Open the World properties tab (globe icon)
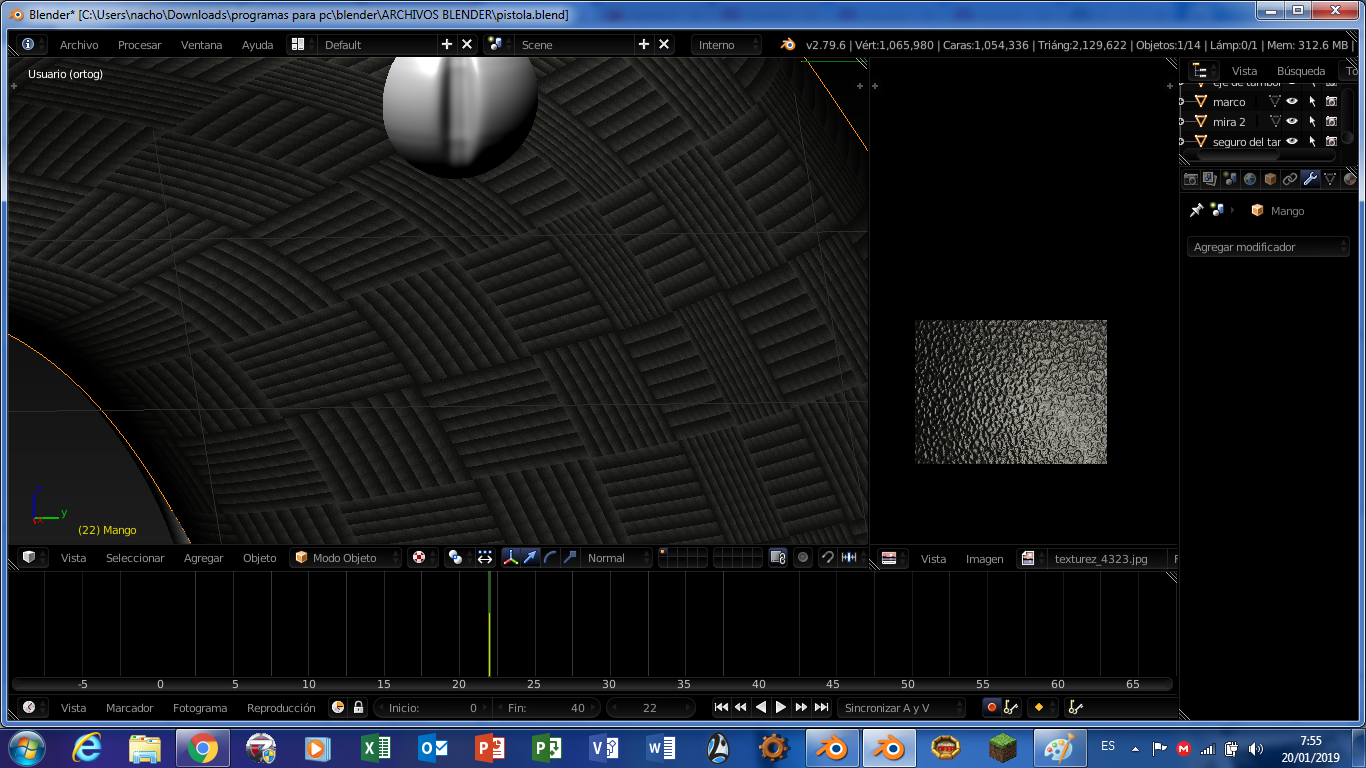The width and height of the screenshot is (1366, 768). click(x=1250, y=179)
